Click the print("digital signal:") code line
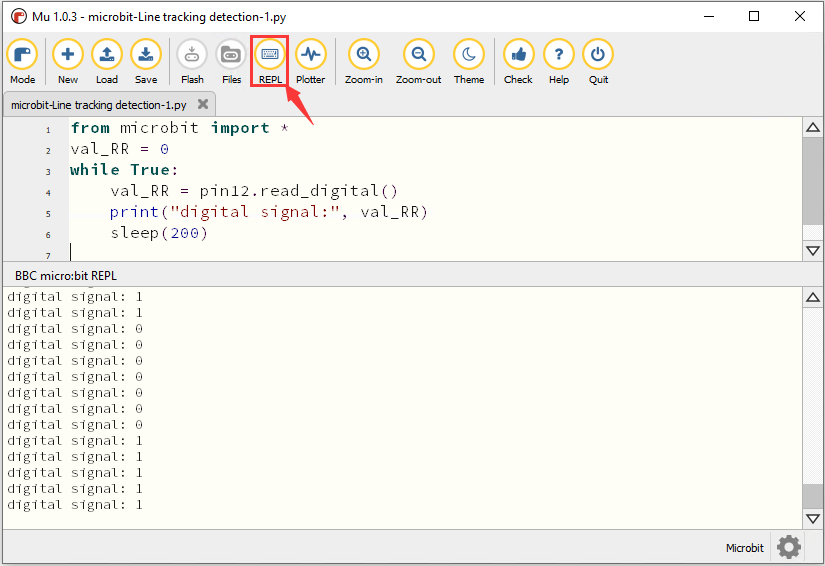The height and width of the screenshot is (566, 825). point(269,212)
